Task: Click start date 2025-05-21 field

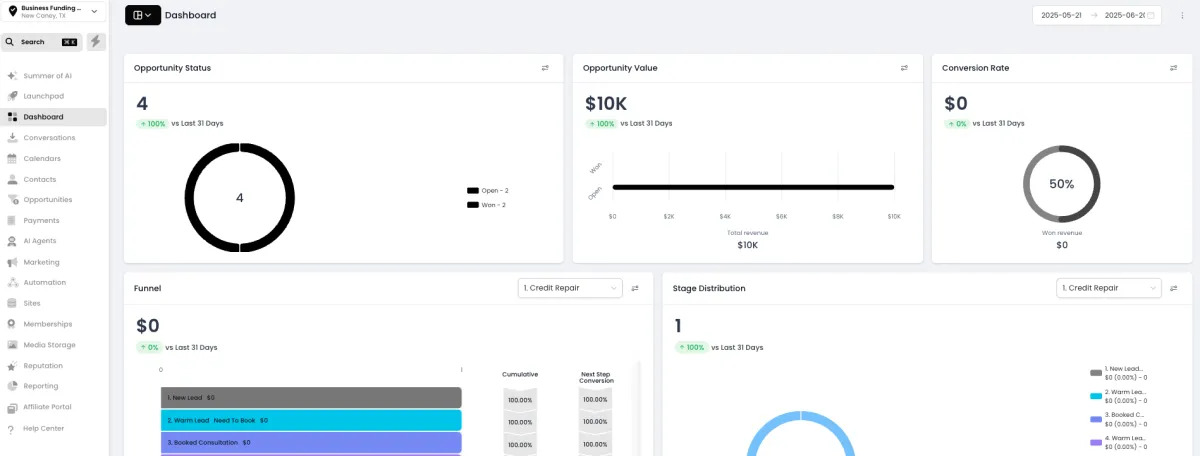Action: tap(1062, 15)
